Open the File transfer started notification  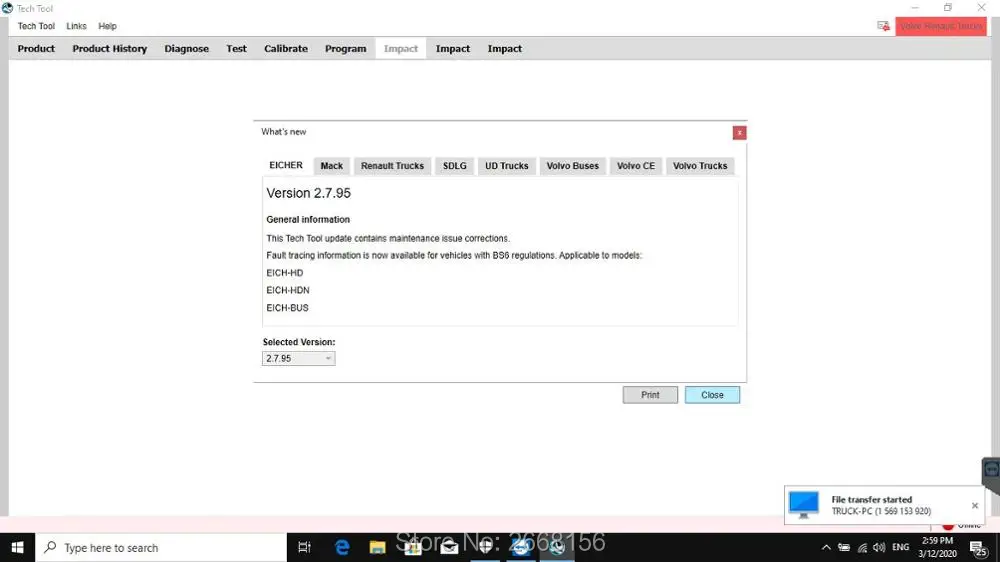(884, 505)
